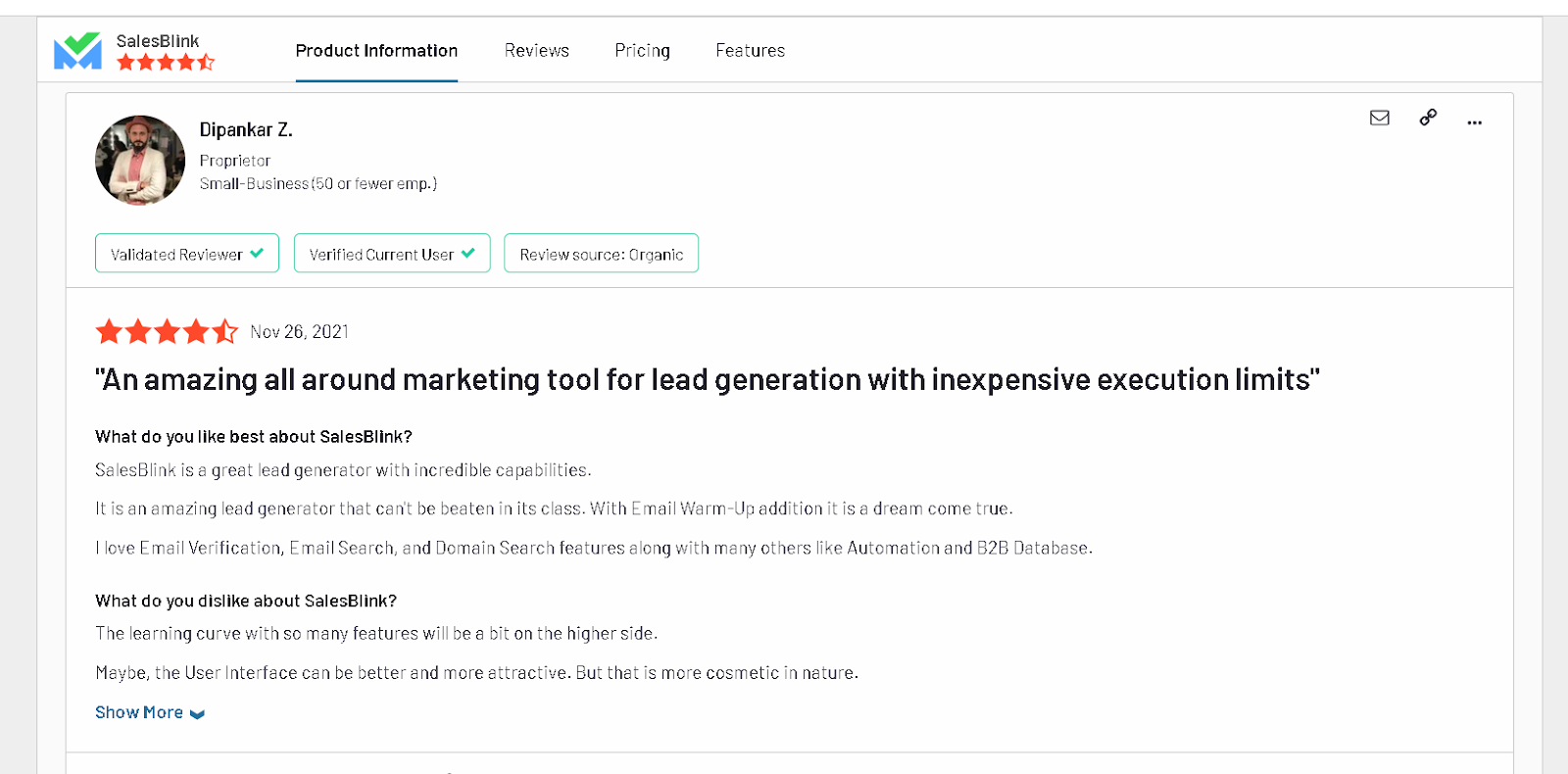
Task: Click the Nov 26, 2021 date
Action: tap(300, 332)
